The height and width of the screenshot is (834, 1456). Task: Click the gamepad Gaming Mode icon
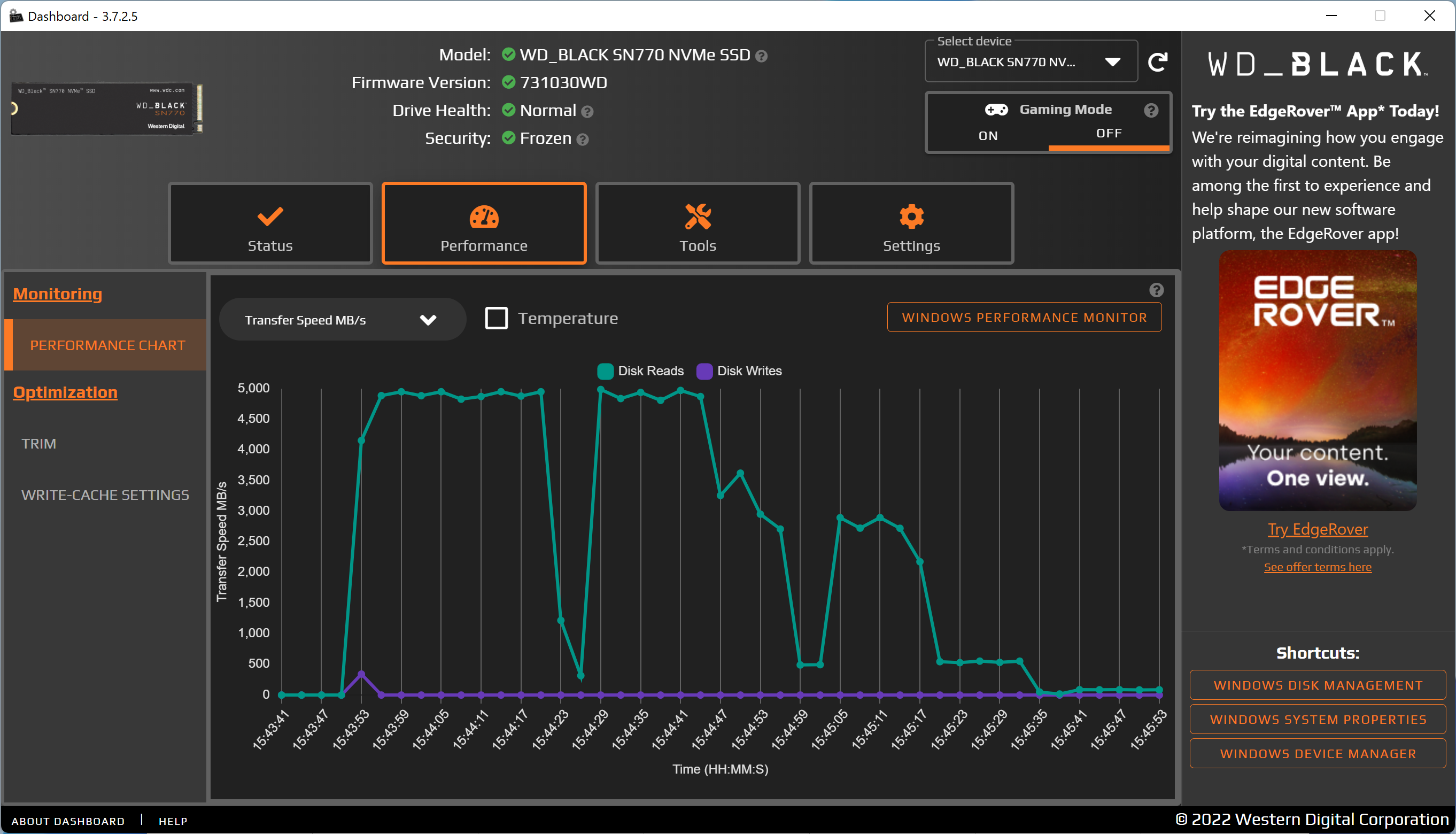point(996,110)
